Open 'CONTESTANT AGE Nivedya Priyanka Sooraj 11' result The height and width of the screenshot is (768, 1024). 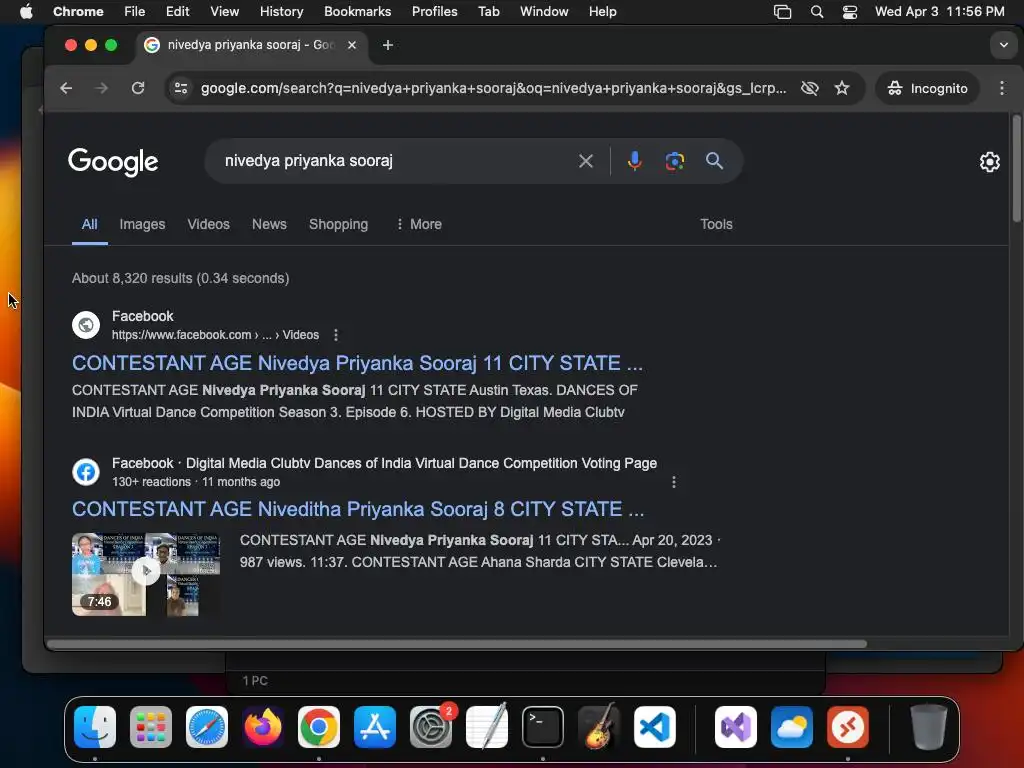tap(357, 363)
